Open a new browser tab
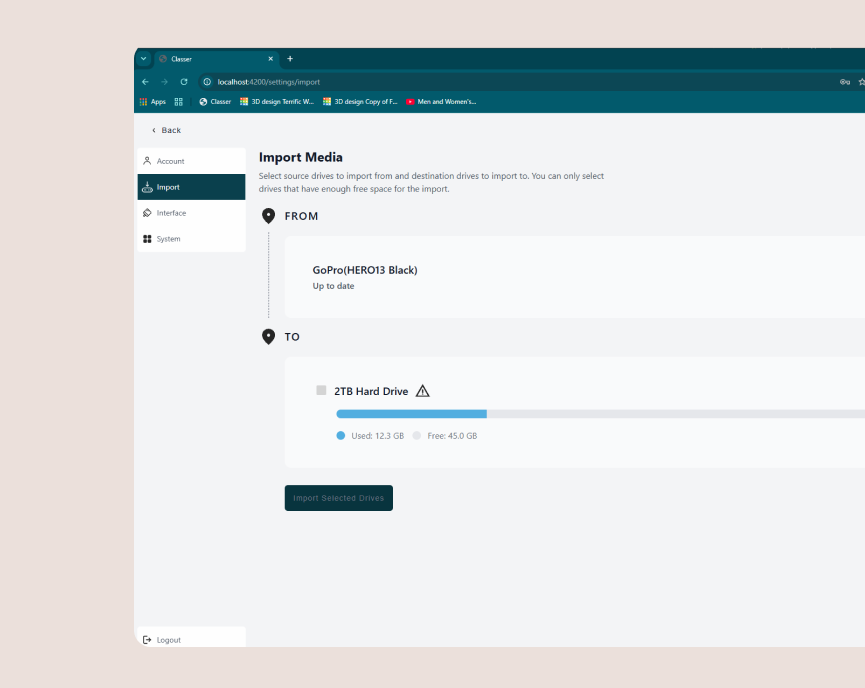This screenshot has height=688, width=865. (x=290, y=58)
